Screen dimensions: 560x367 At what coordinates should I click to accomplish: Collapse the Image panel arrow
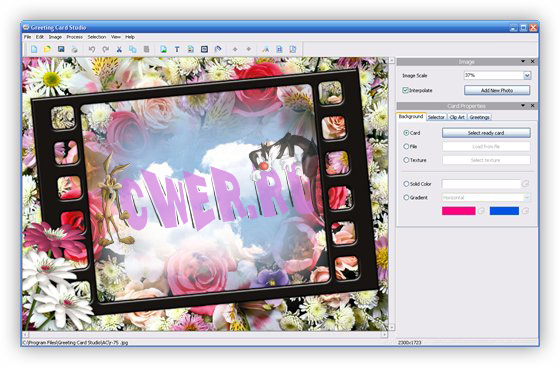523,61
